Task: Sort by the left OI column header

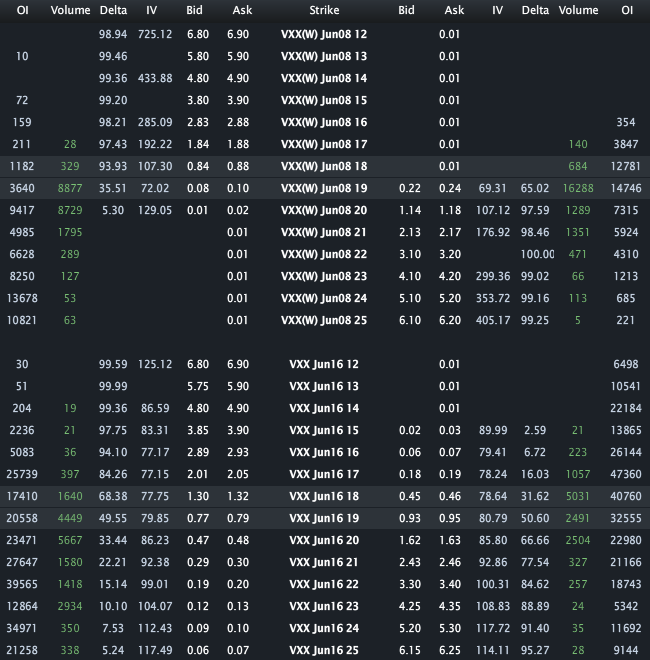Action: click(x=22, y=10)
